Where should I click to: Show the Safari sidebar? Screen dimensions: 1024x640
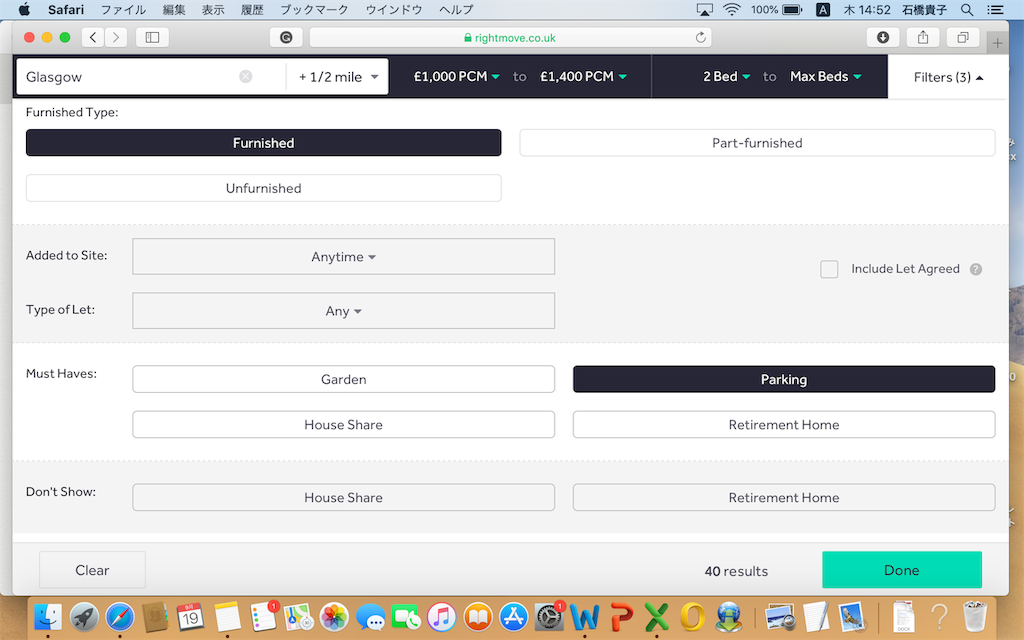pyautogui.click(x=152, y=37)
